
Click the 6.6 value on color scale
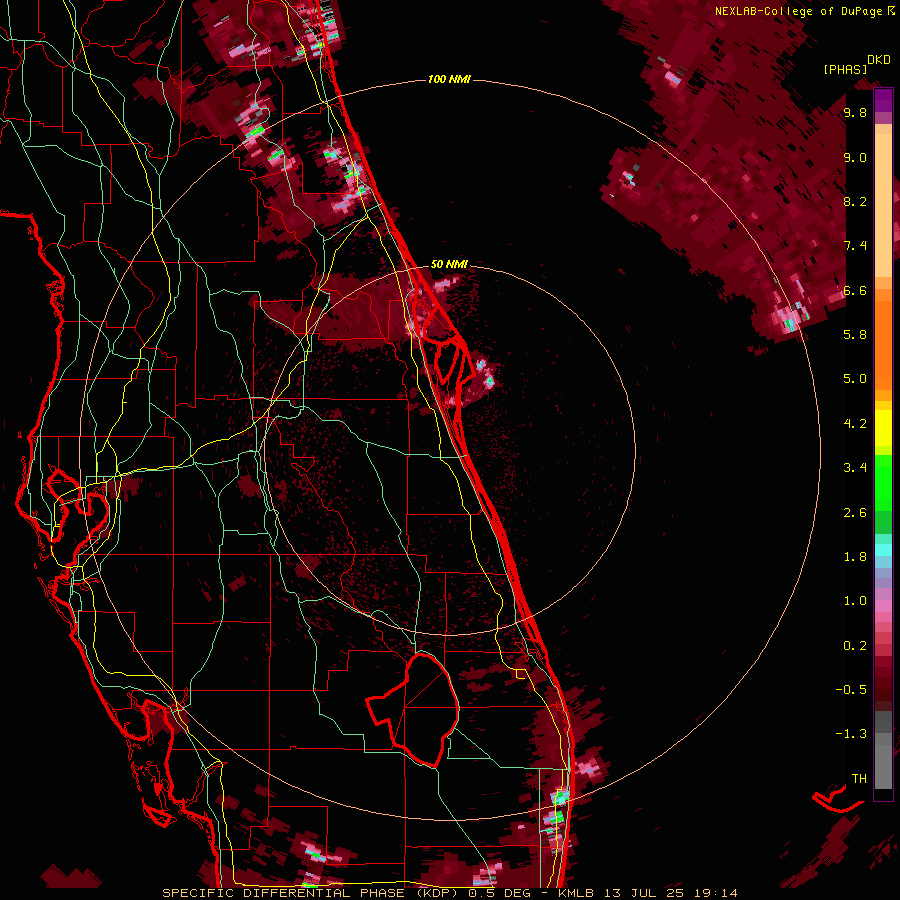[x=855, y=291]
